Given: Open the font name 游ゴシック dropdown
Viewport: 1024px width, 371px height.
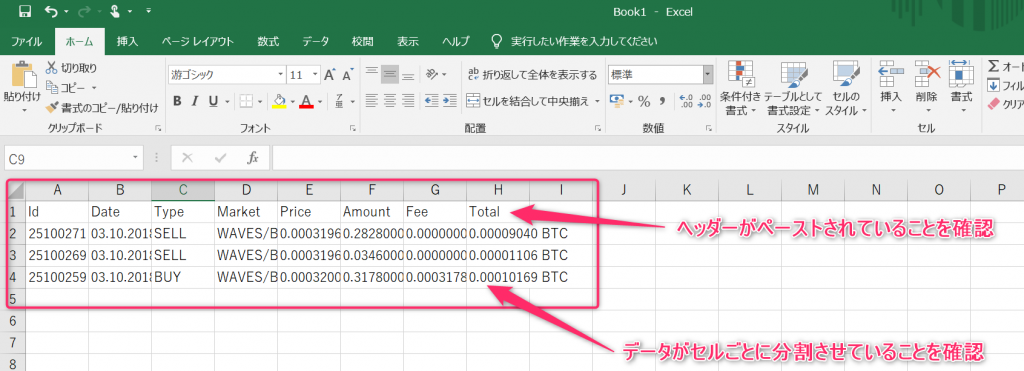Looking at the screenshot, I should pyautogui.click(x=281, y=74).
